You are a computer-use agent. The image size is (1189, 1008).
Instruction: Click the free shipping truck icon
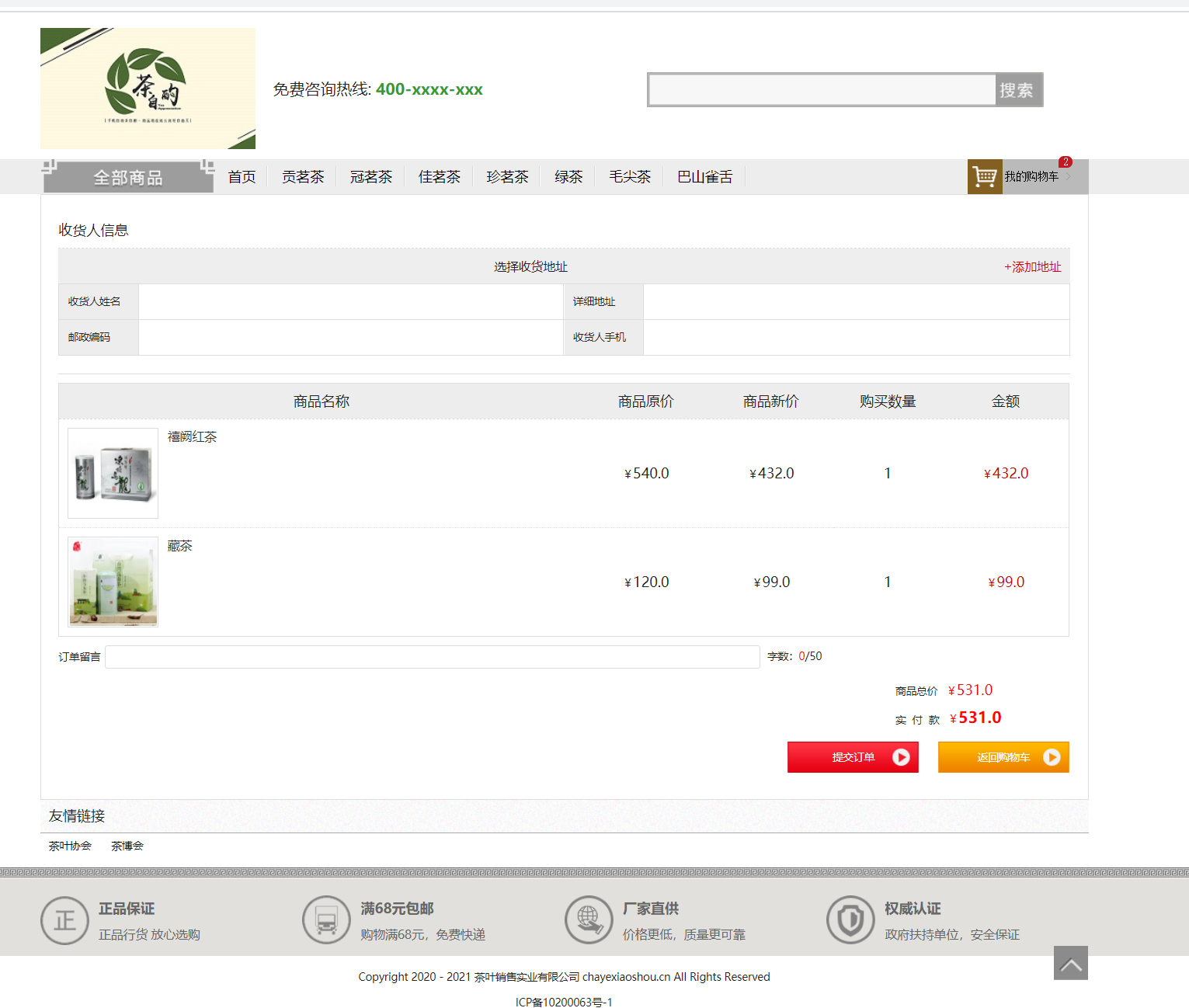pyautogui.click(x=326, y=920)
